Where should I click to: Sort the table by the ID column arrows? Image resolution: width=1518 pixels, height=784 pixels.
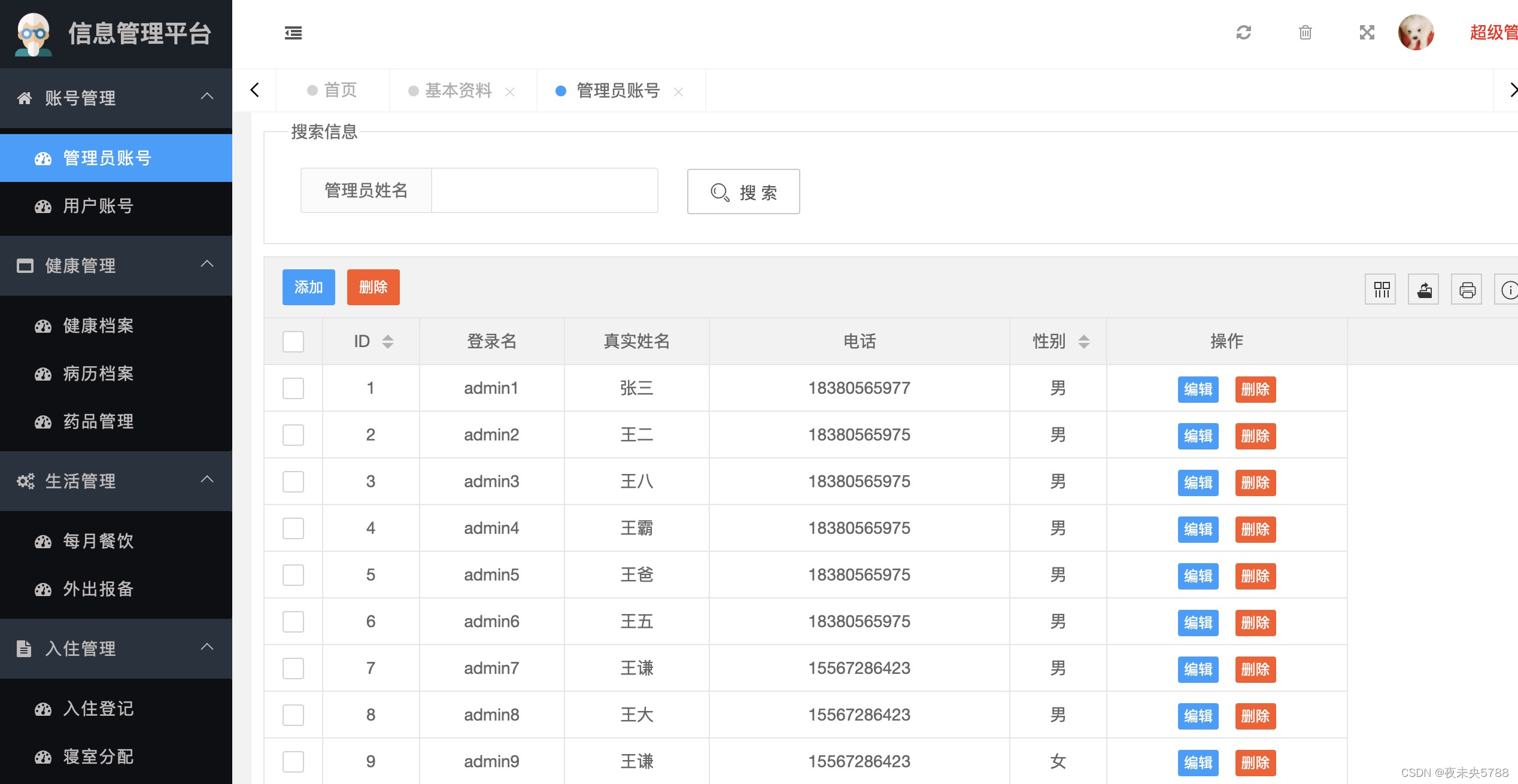pyautogui.click(x=388, y=341)
